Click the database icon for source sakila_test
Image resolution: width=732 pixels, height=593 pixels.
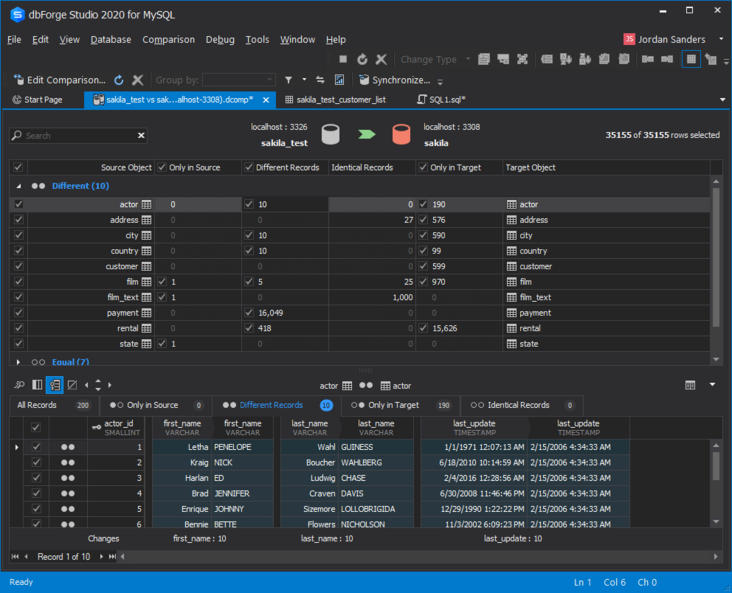coord(332,135)
